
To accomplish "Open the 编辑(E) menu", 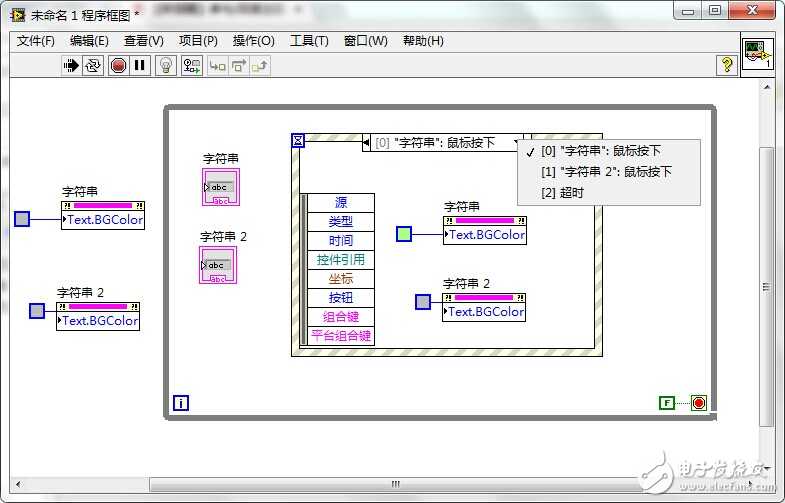I will point(89,41).
